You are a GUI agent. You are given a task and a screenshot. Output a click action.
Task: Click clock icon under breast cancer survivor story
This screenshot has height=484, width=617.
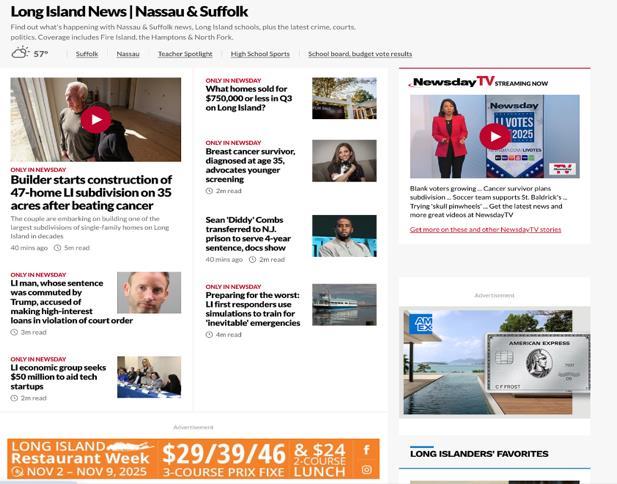(209, 191)
